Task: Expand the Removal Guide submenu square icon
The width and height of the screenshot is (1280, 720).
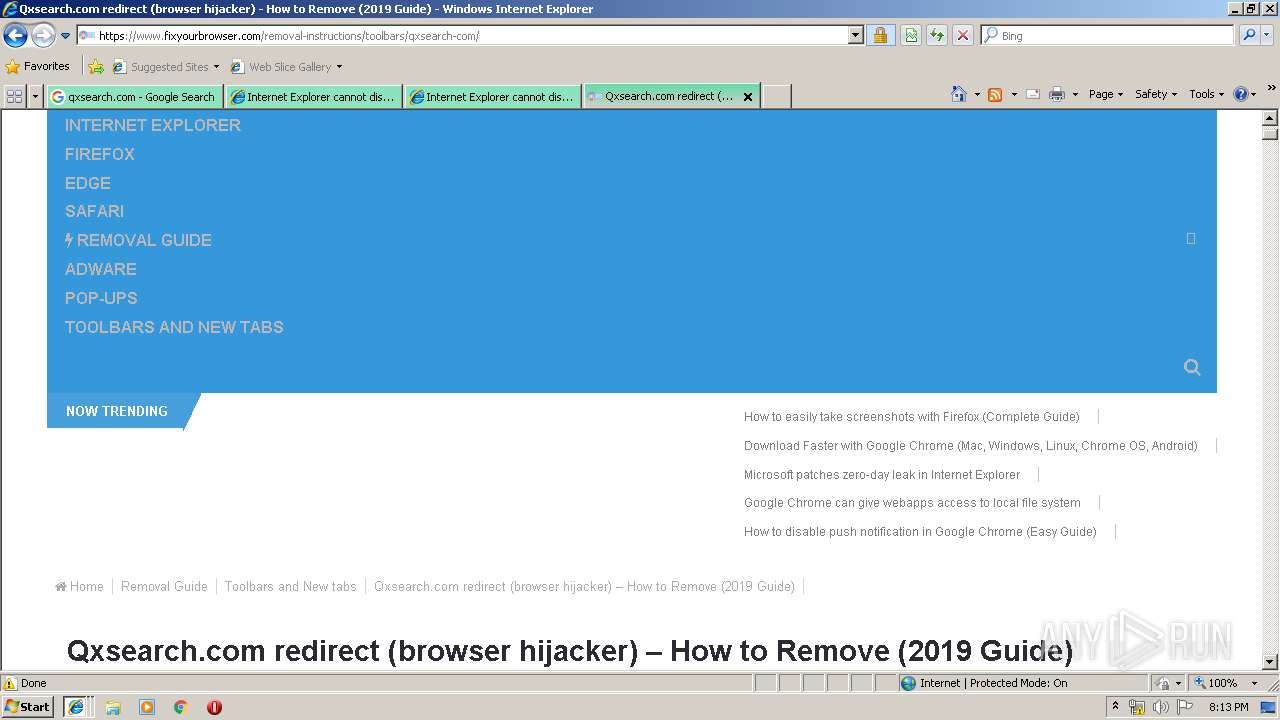Action: (x=1191, y=239)
